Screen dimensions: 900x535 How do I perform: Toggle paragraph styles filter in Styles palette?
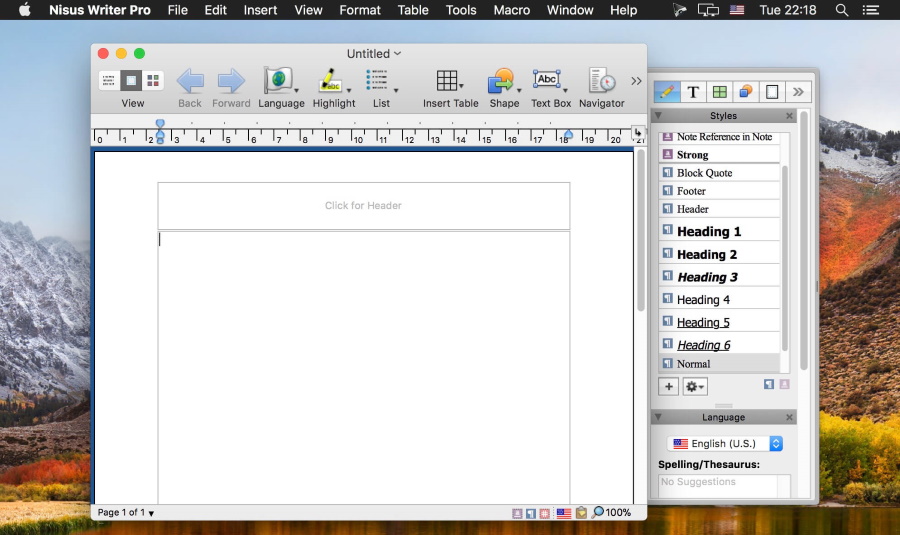pyautogui.click(x=769, y=384)
